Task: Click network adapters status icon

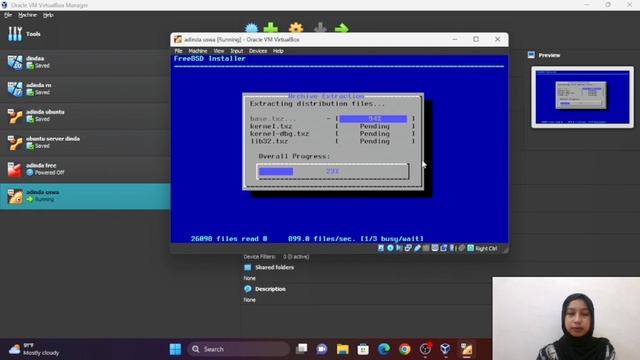Action: click(x=408, y=248)
